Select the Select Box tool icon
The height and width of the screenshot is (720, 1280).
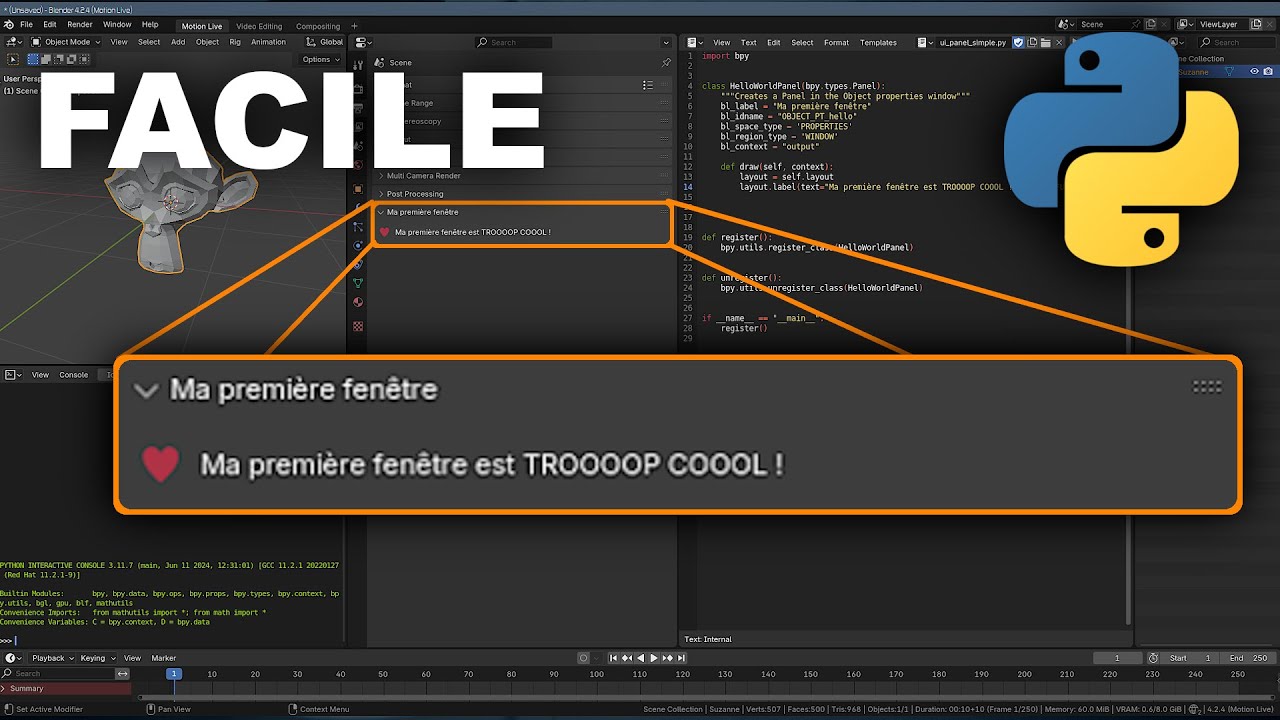[x=13, y=60]
